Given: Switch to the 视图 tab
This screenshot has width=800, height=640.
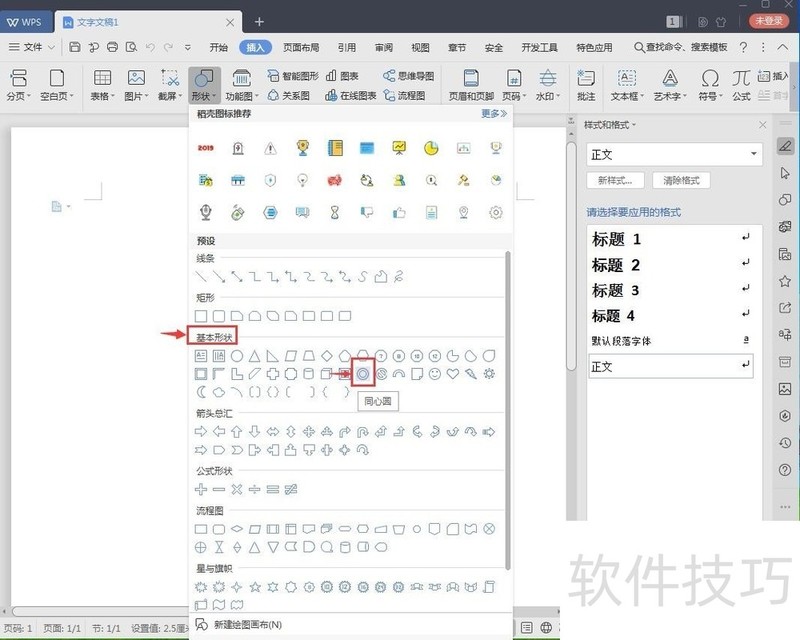Looking at the screenshot, I should coord(420,47).
